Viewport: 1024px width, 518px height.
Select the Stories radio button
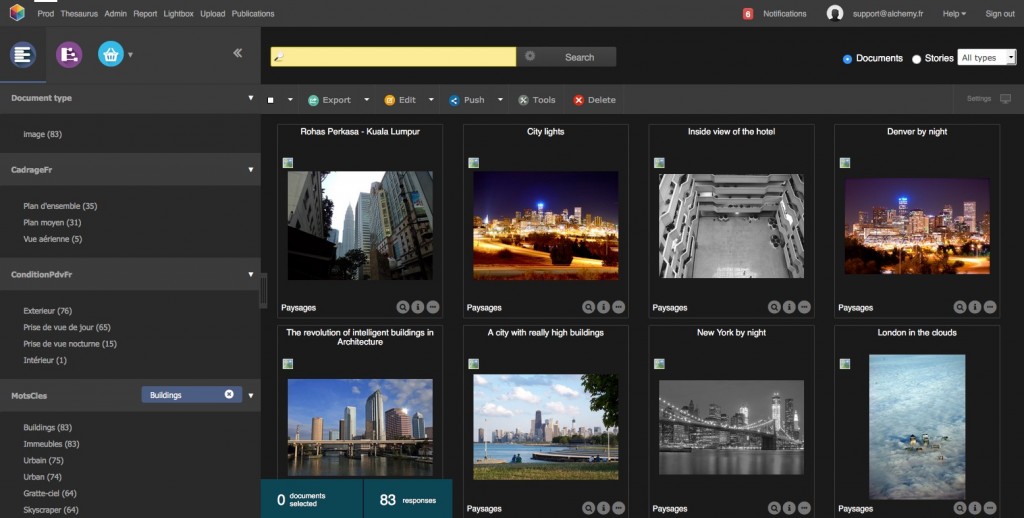(x=917, y=59)
